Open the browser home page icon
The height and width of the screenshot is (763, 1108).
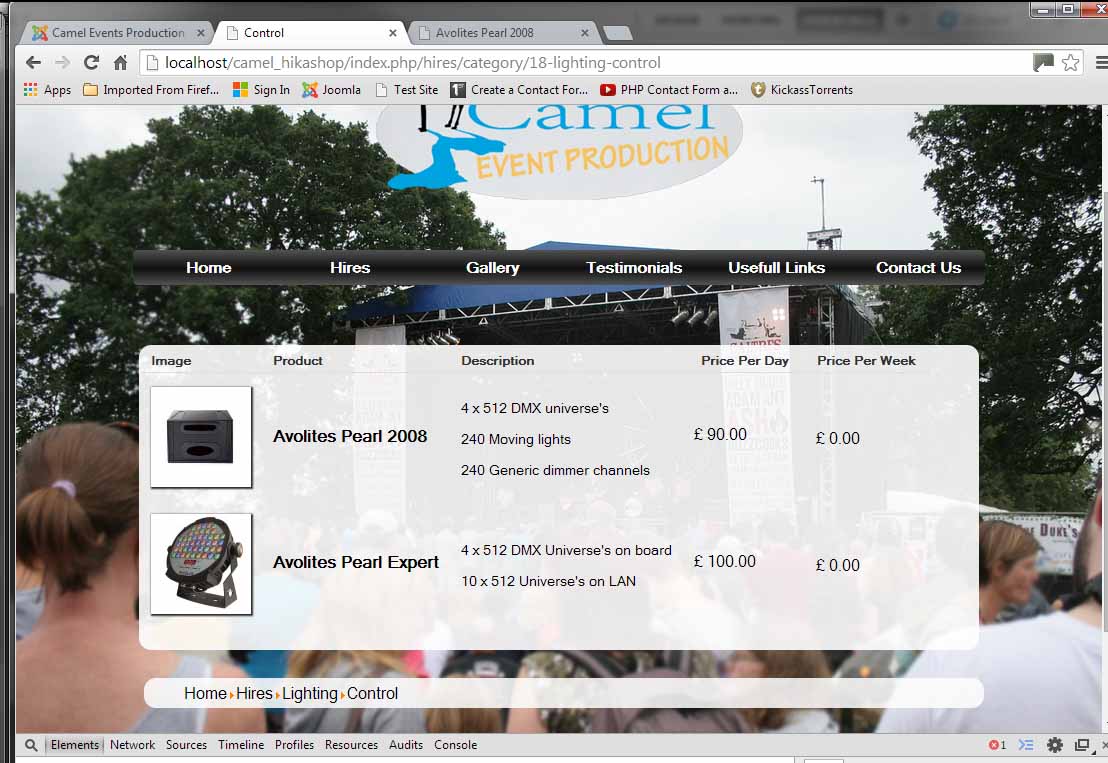coord(120,62)
